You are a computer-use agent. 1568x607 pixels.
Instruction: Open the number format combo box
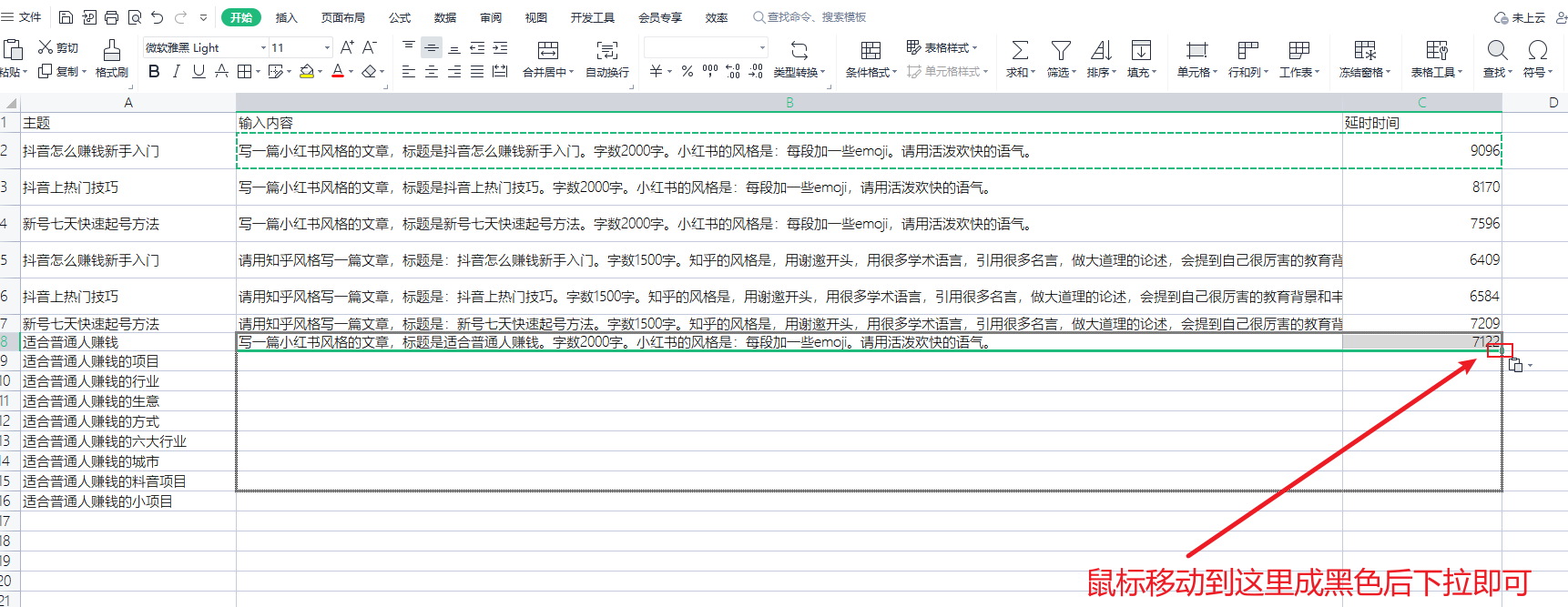coord(706,47)
